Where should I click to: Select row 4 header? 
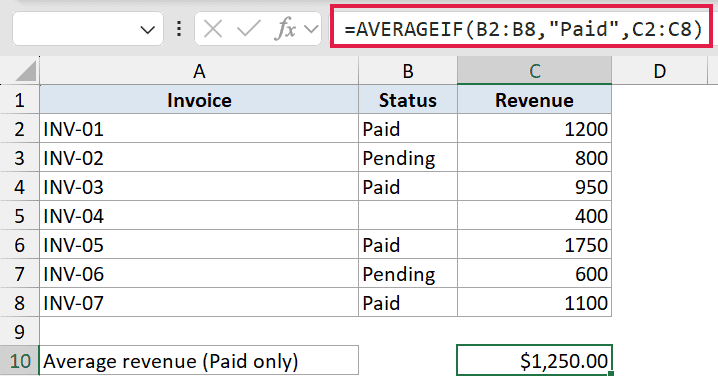click(x=20, y=186)
